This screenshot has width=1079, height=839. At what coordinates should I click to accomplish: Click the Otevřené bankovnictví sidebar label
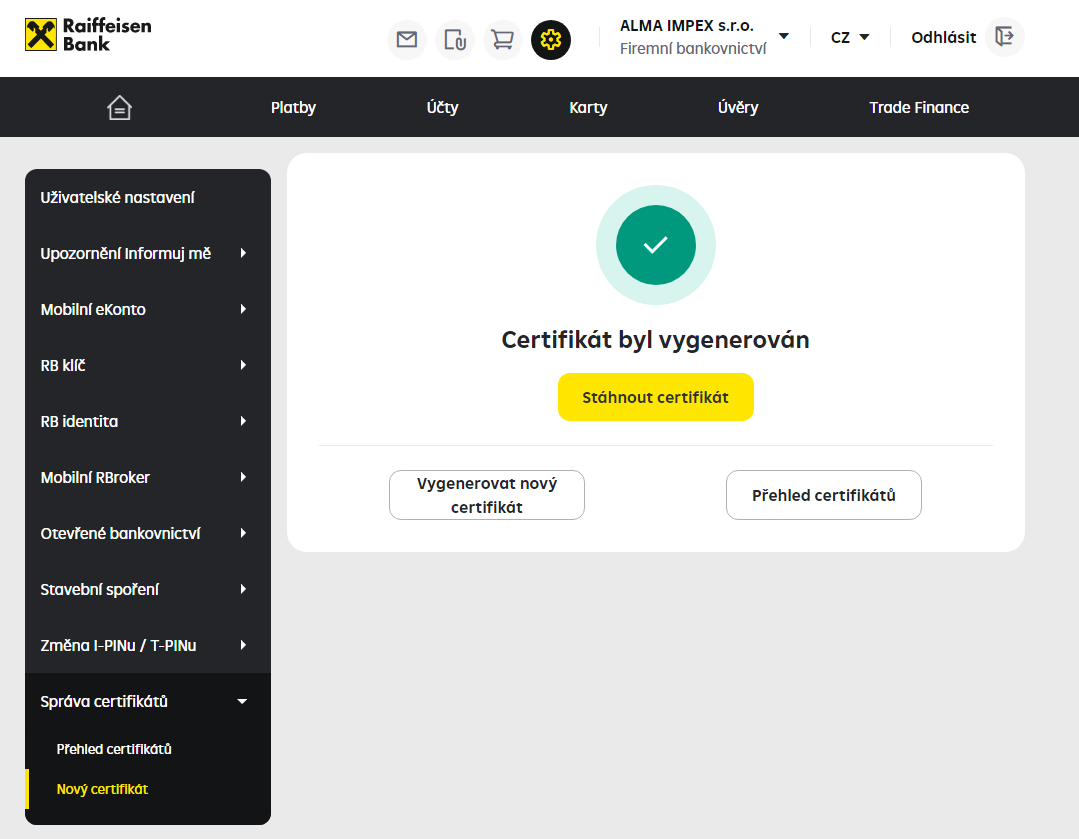click(x=120, y=533)
